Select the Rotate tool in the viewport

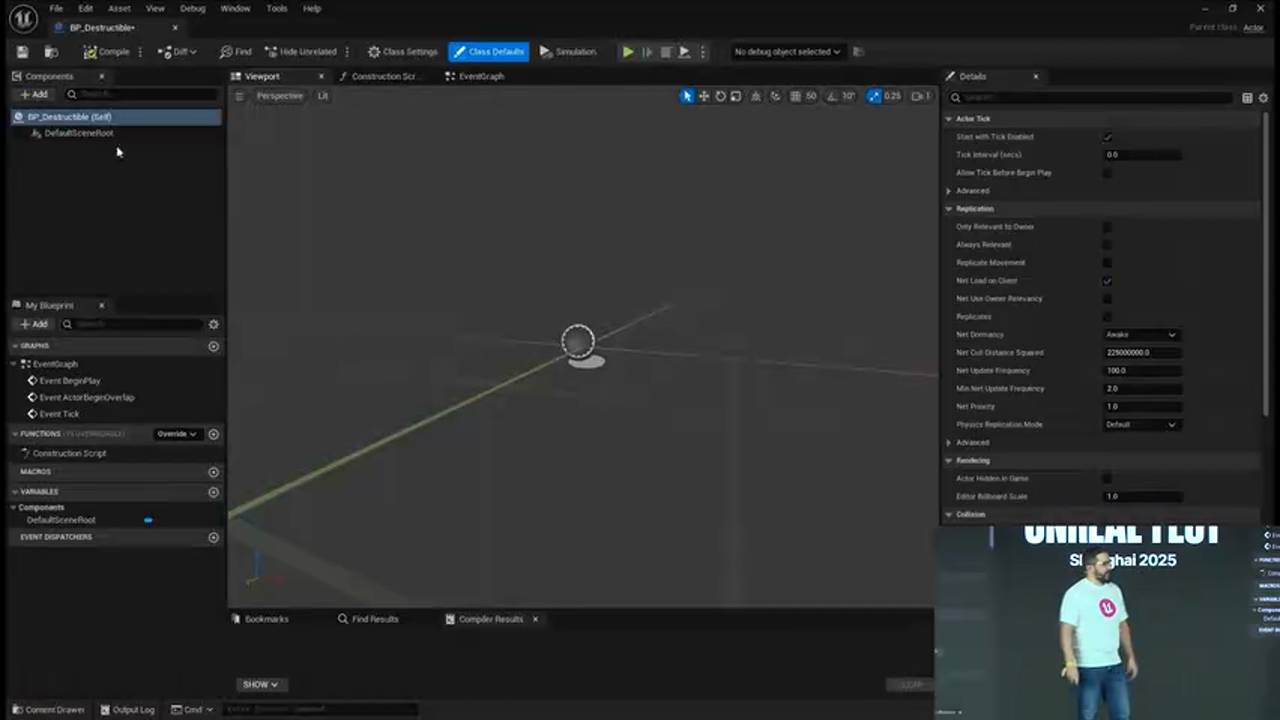(x=720, y=95)
